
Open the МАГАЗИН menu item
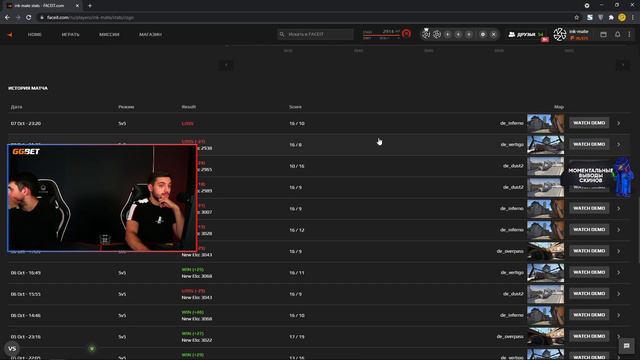coord(150,35)
